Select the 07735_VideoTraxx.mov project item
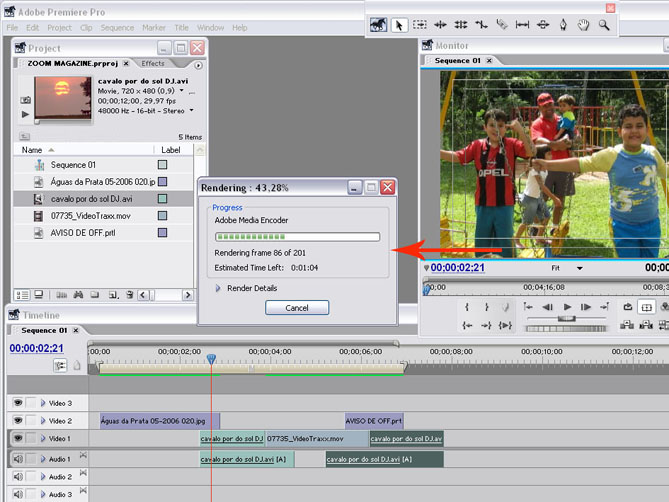 (90, 215)
